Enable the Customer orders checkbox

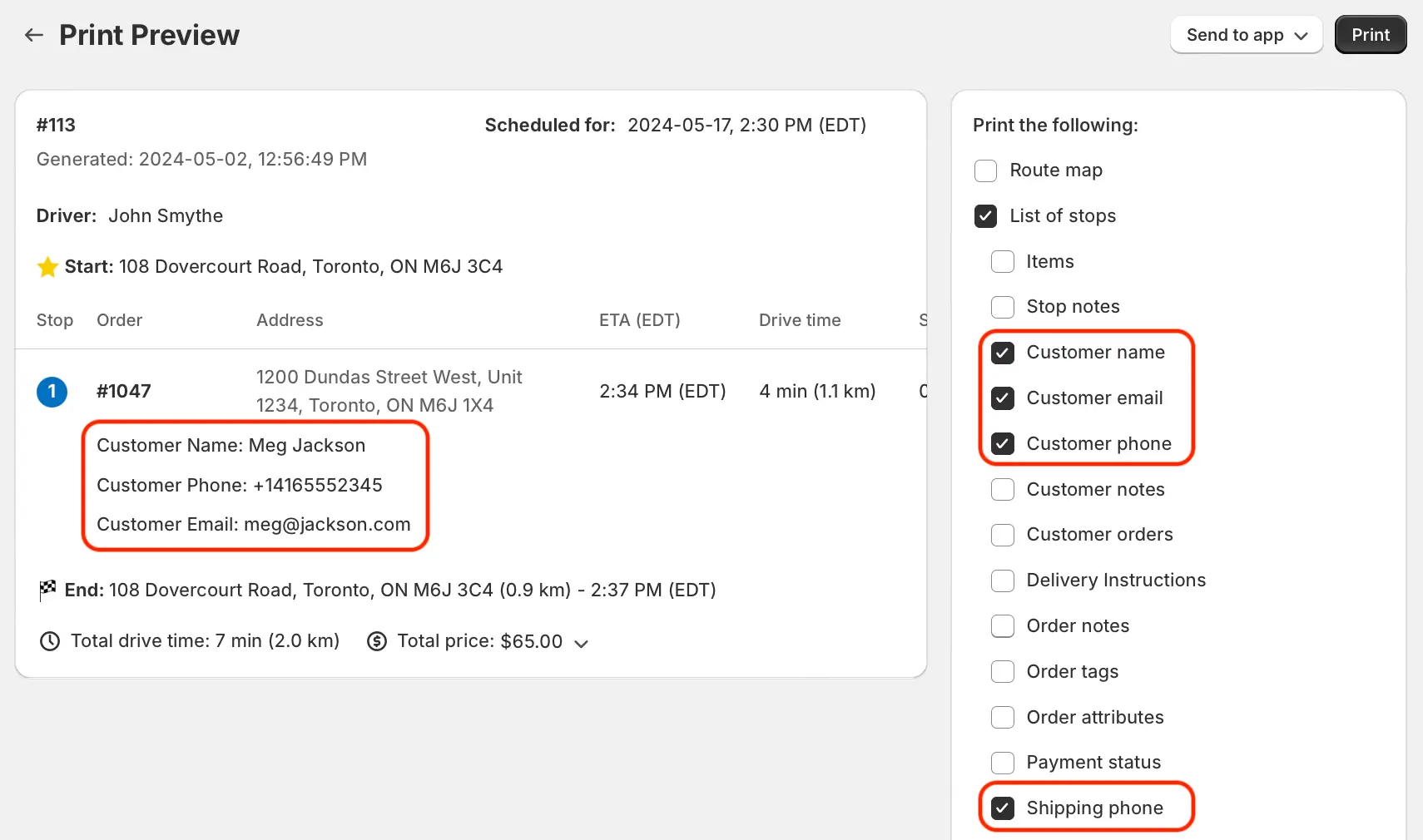pyautogui.click(x=1003, y=535)
